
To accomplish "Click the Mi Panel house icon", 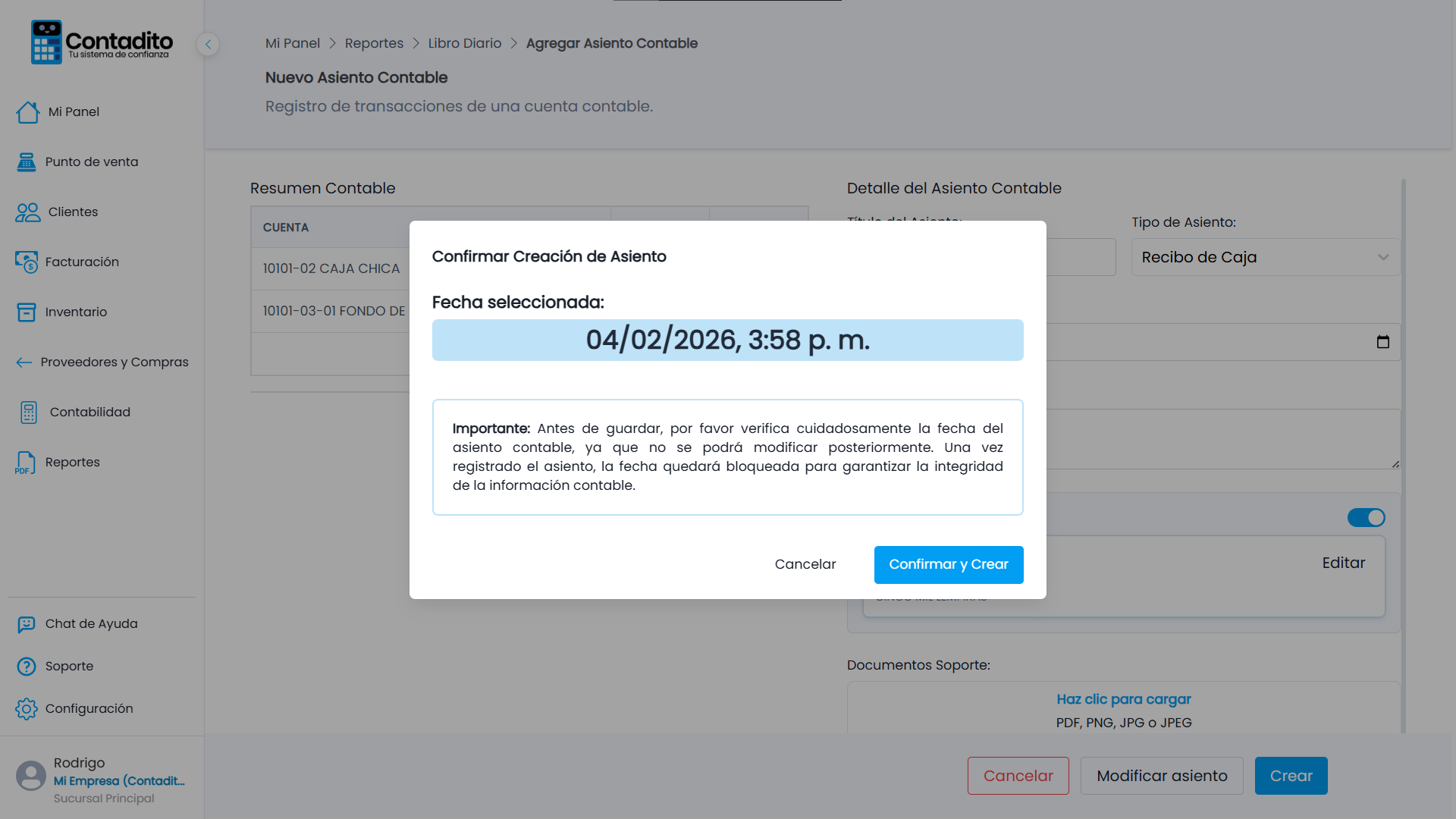I will (x=27, y=112).
